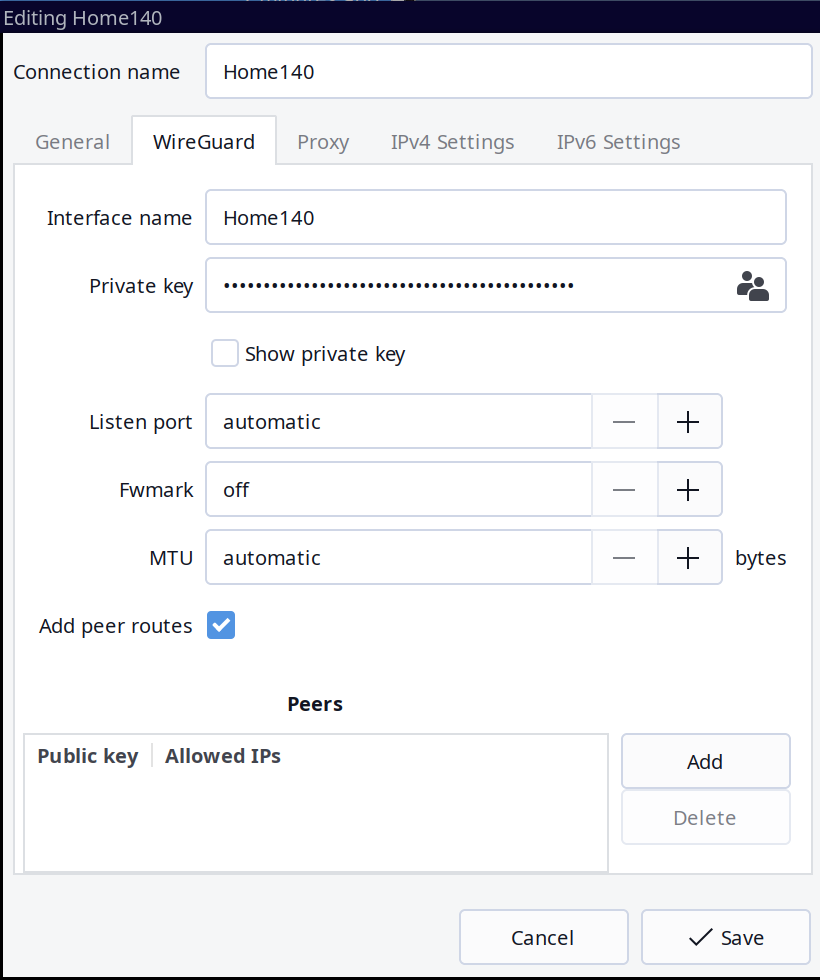
Task: Enable the Show private key checkbox
Action: (225, 354)
